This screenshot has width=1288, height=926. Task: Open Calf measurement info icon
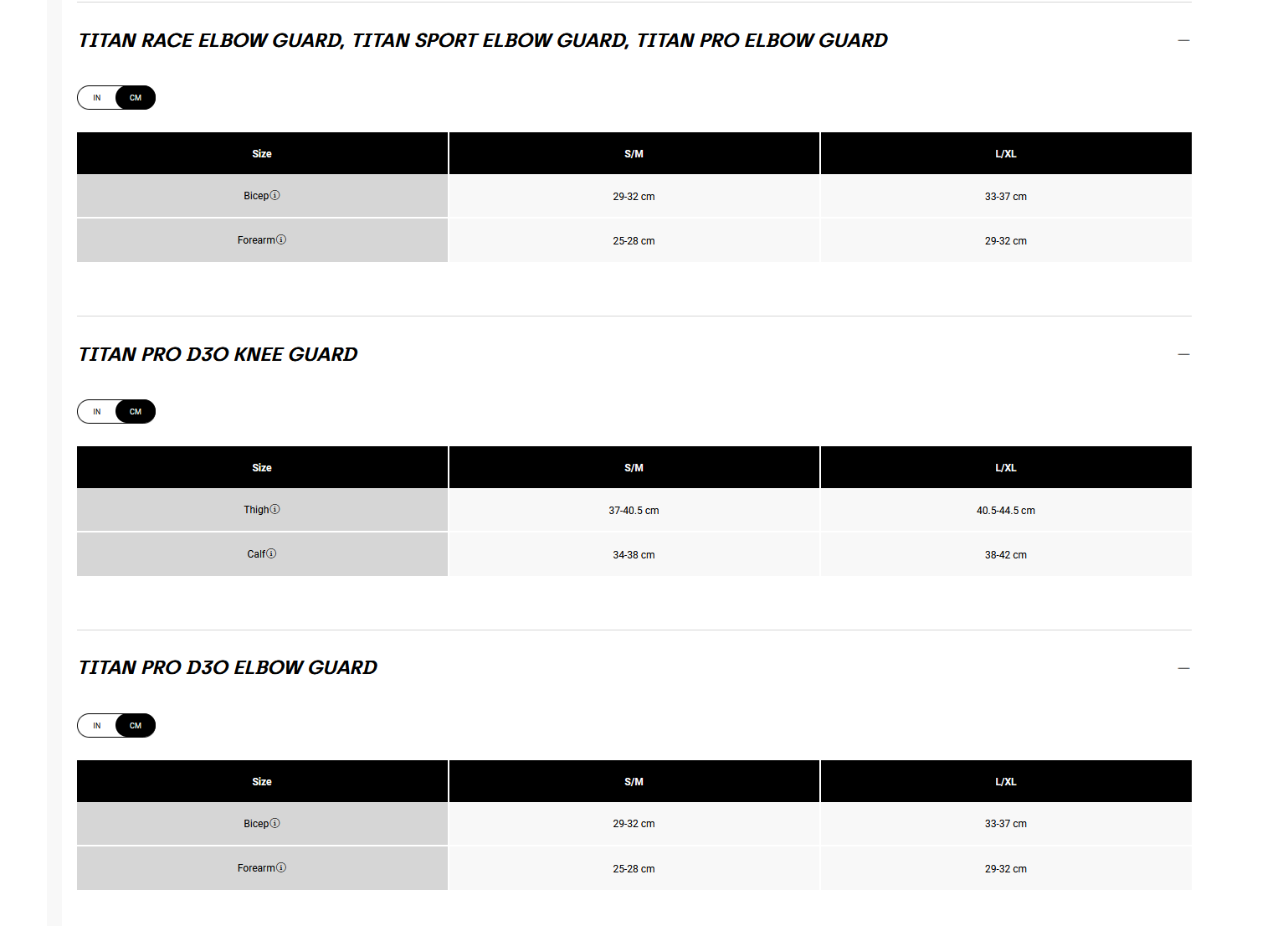[271, 553]
